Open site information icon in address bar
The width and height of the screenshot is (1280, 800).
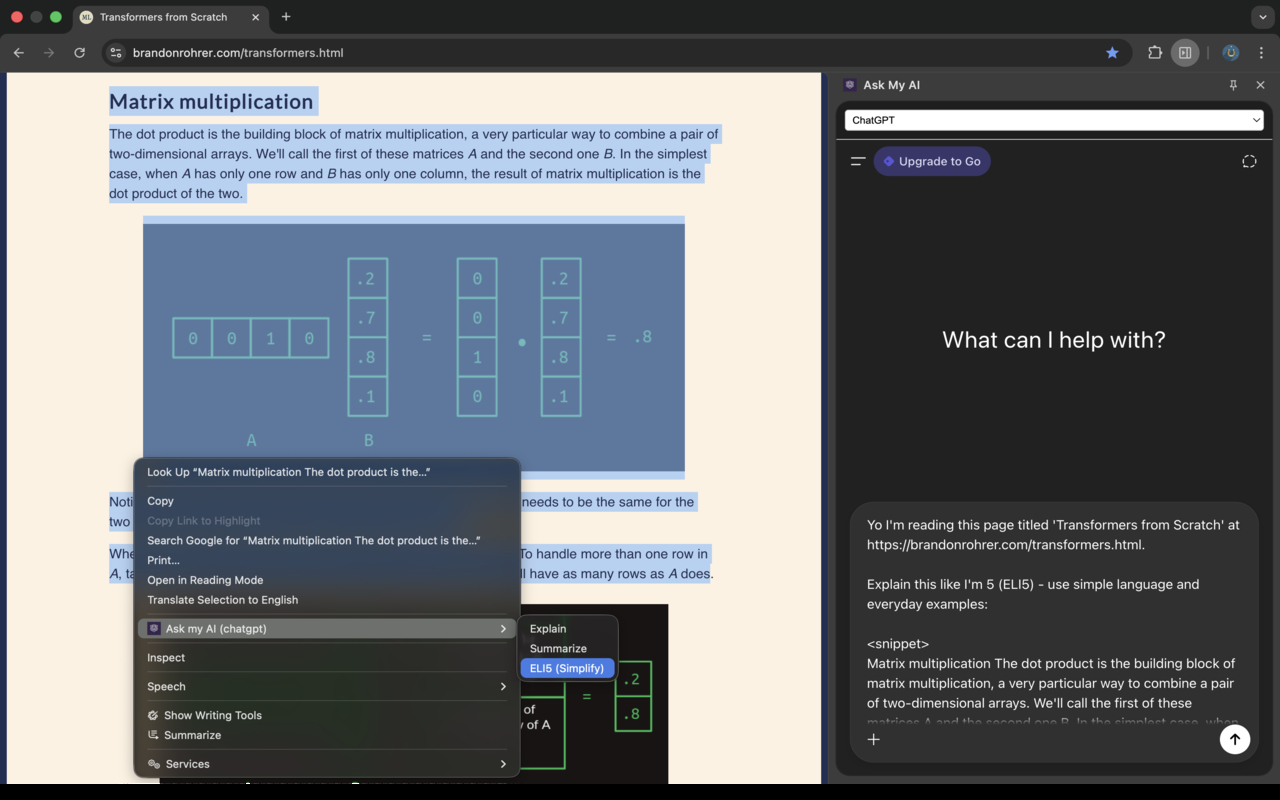click(116, 53)
